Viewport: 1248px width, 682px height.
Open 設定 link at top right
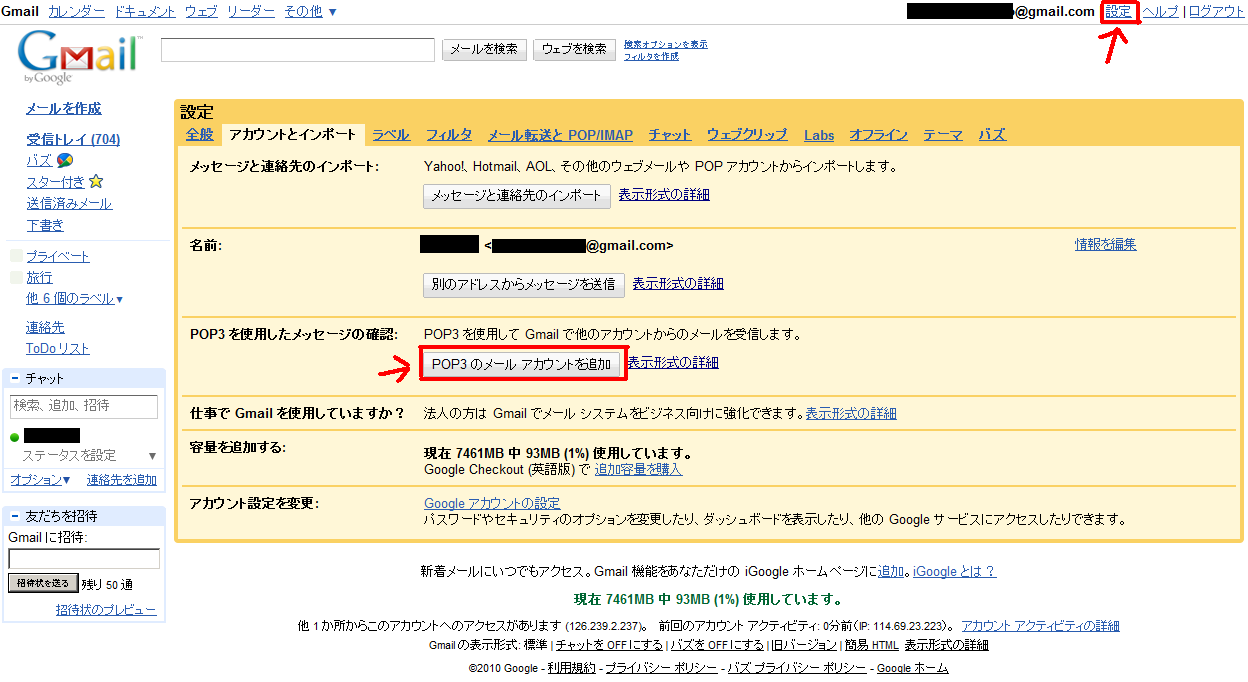(1119, 12)
